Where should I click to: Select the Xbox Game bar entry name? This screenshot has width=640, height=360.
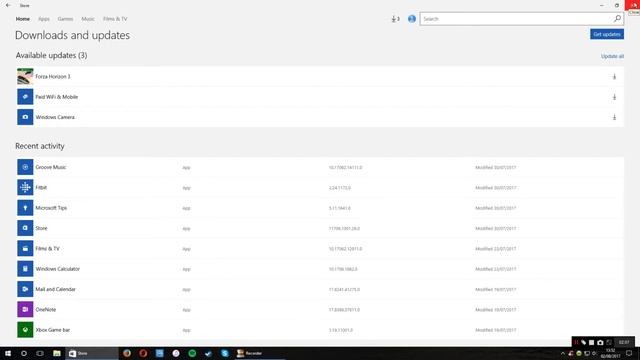coord(53,330)
